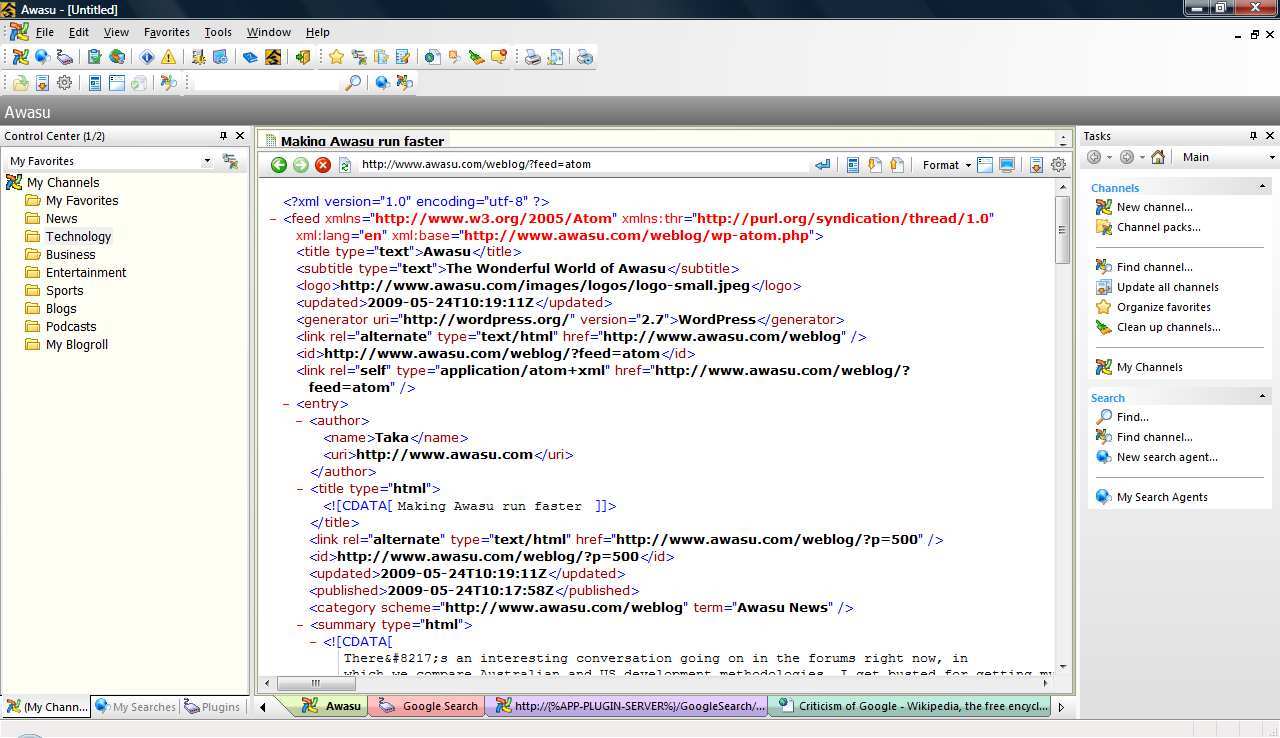Collapse the summary XML element

[300, 625]
